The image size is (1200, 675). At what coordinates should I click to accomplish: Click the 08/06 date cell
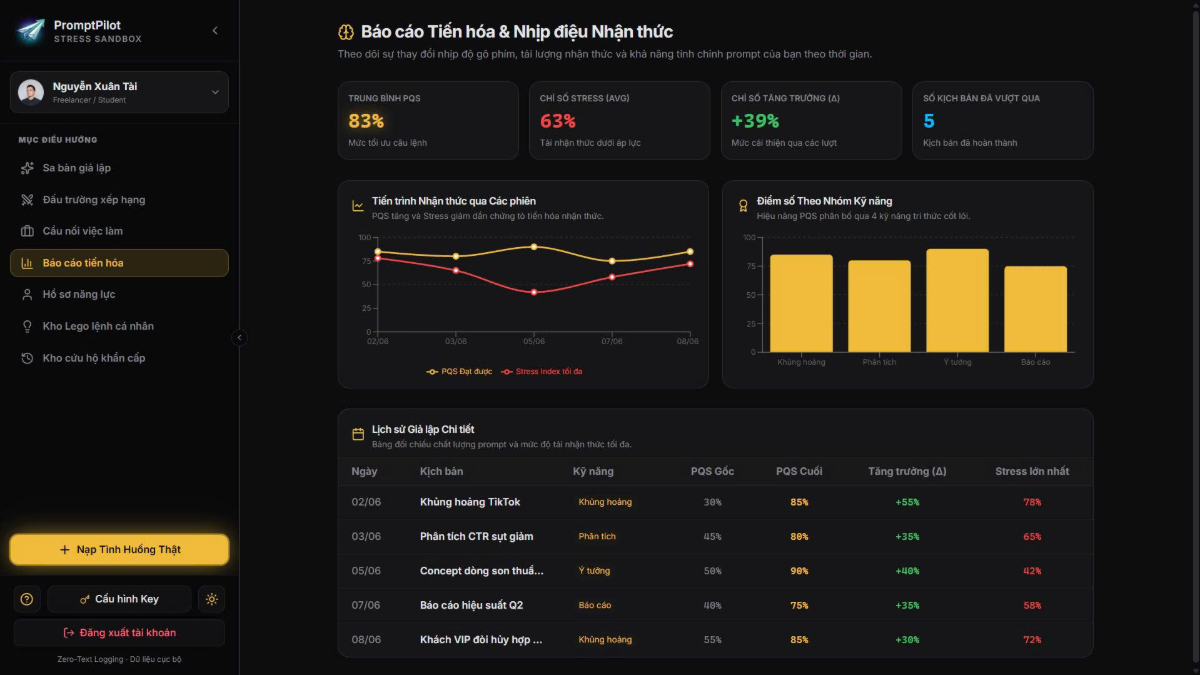[x=366, y=640]
